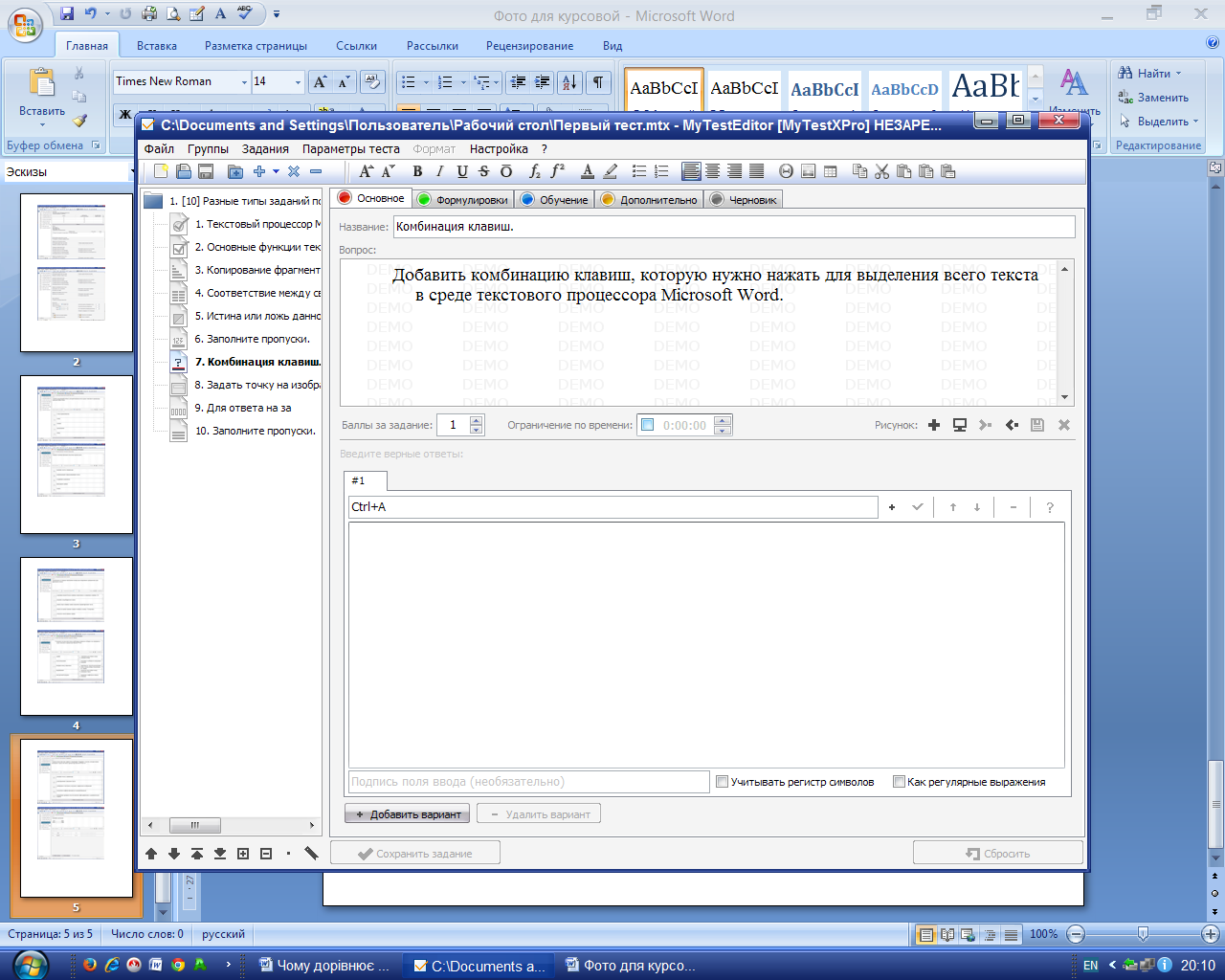
Task: Open Word Вставка ribbon tab
Action: tap(157, 46)
